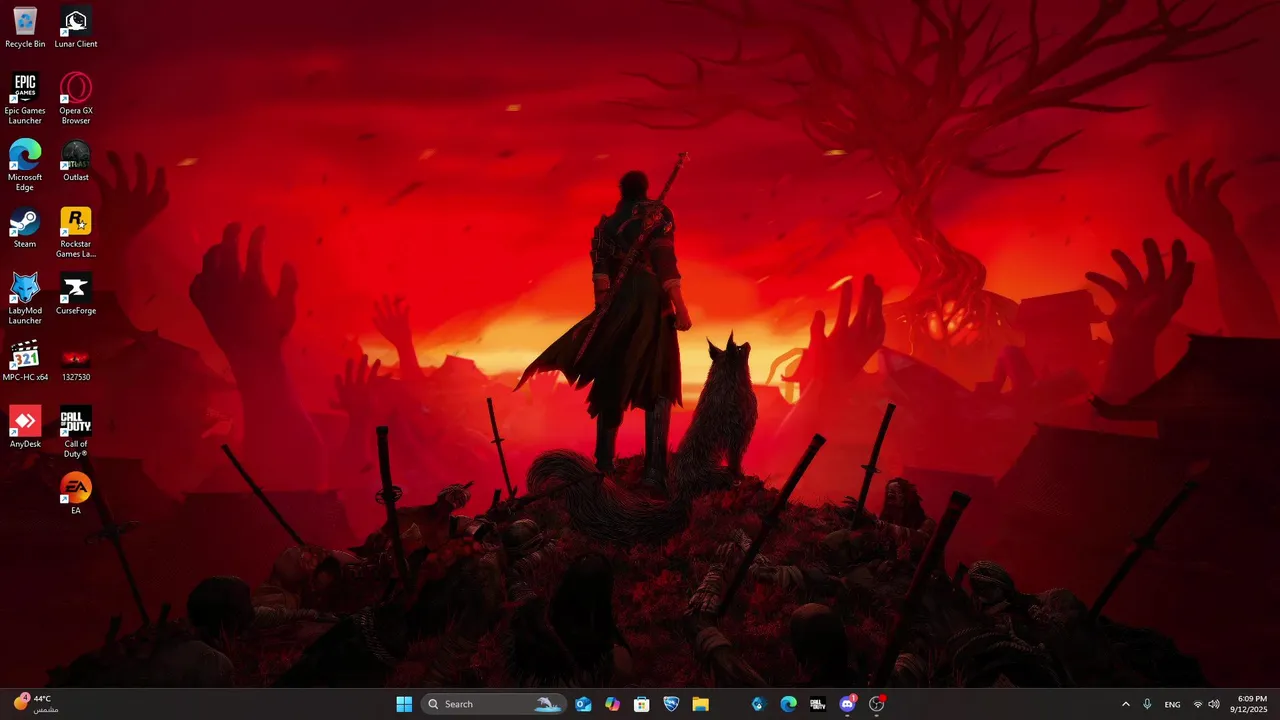Image resolution: width=1280 pixels, height=720 pixels.
Task: Select the Outlast game shortcut
Action: pyautogui.click(x=76, y=161)
